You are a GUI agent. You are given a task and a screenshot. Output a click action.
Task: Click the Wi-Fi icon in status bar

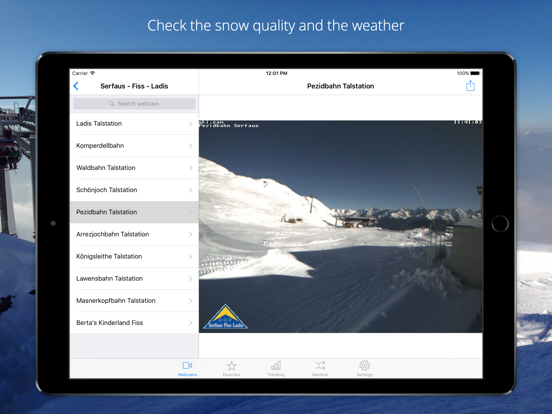pos(93,73)
